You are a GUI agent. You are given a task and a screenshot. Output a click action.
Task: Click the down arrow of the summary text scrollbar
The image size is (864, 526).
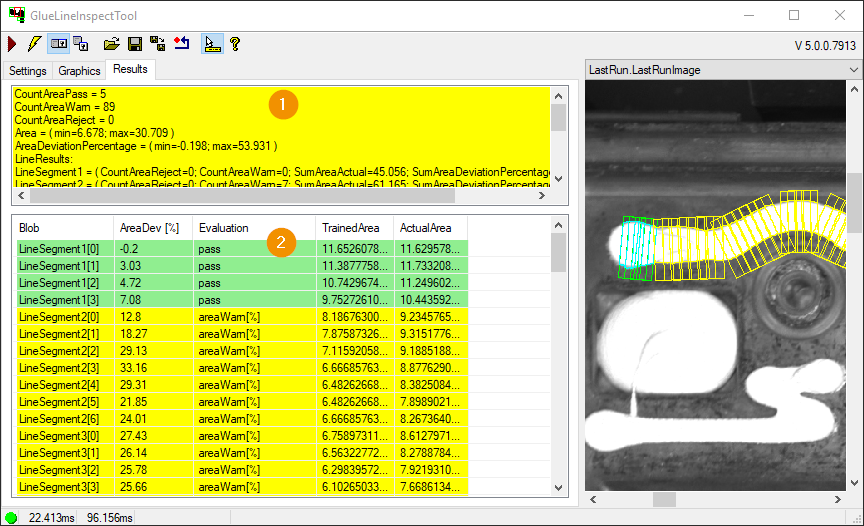558,178
